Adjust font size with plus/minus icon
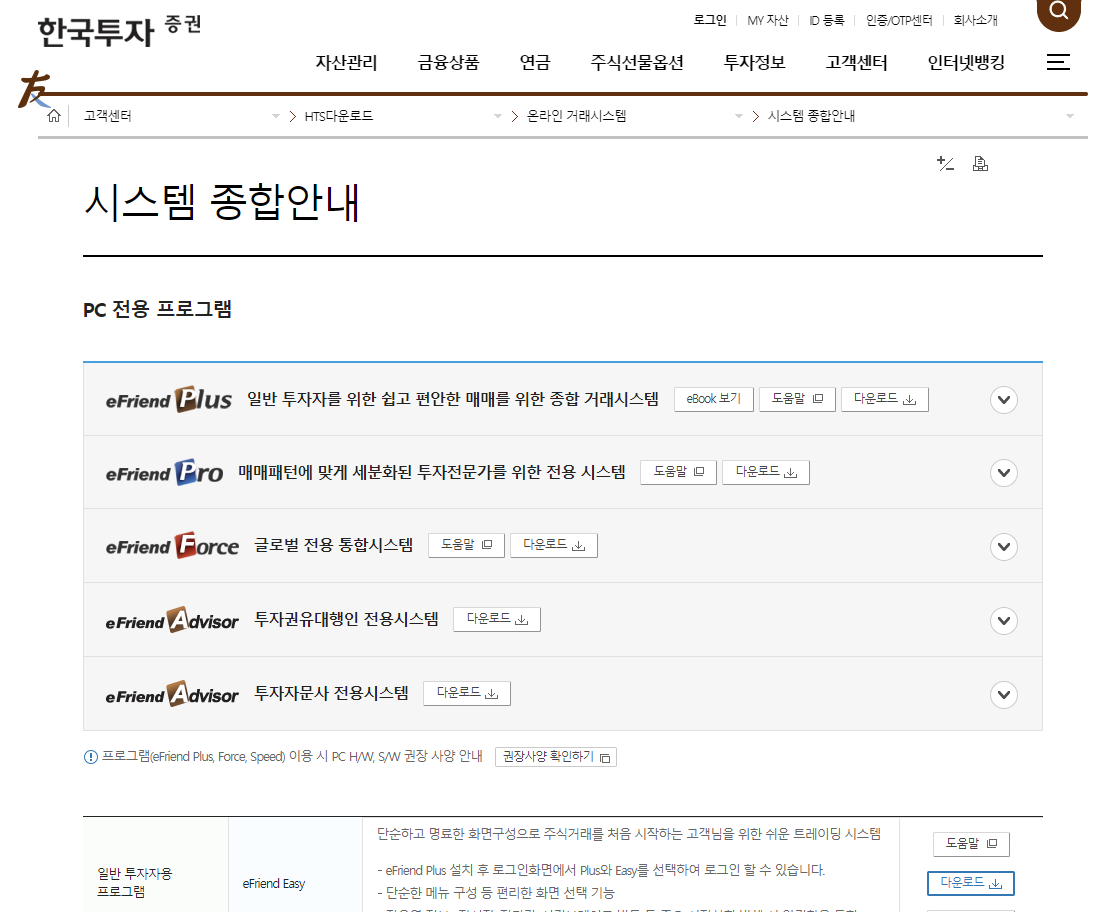 945,163
